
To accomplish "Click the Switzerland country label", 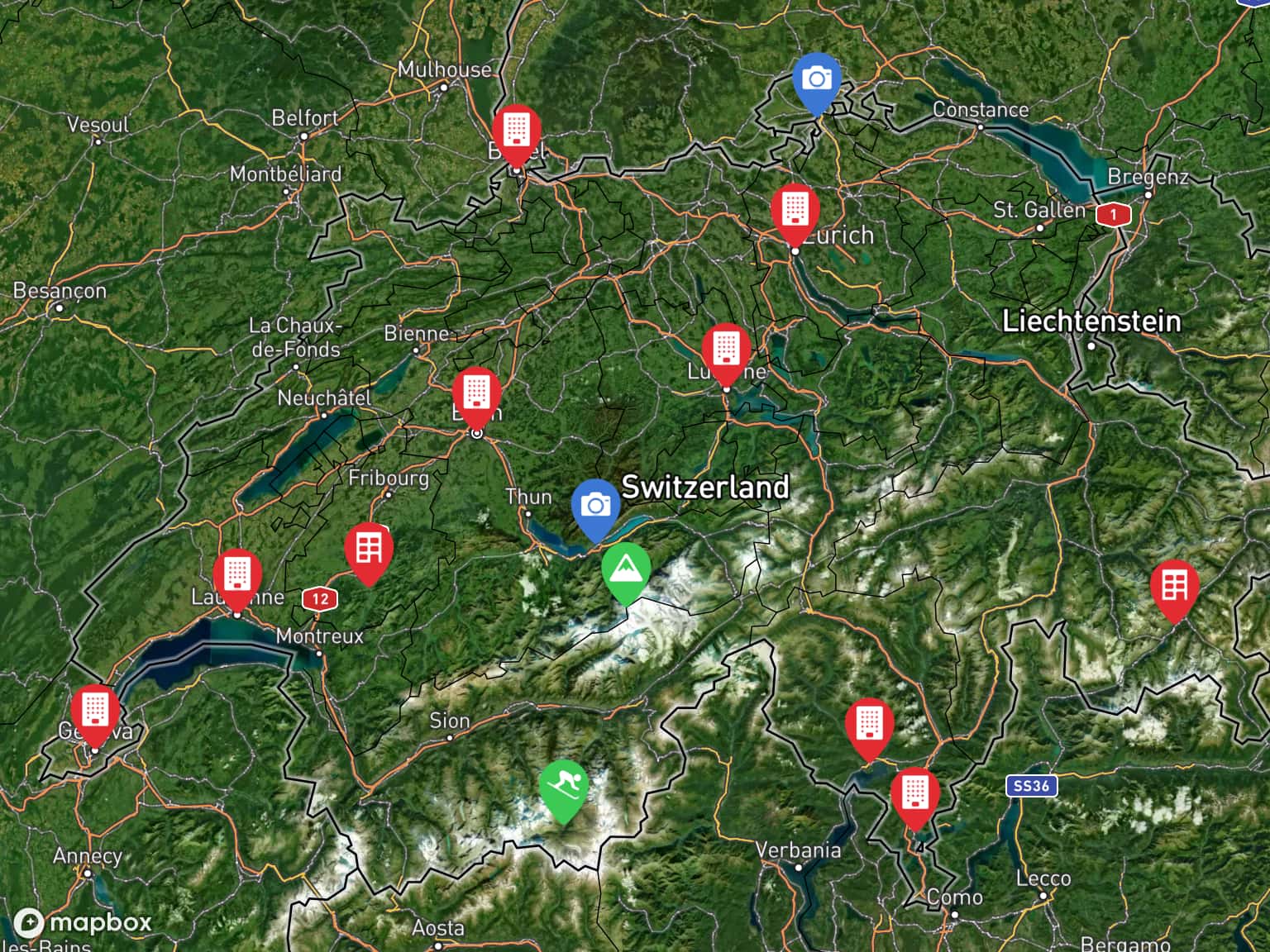I will (x=705, y=487).
